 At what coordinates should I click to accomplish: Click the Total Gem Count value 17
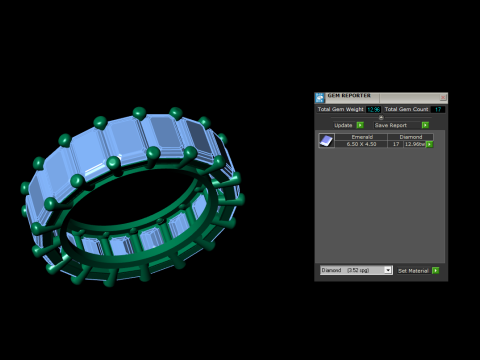pos(438,109)
